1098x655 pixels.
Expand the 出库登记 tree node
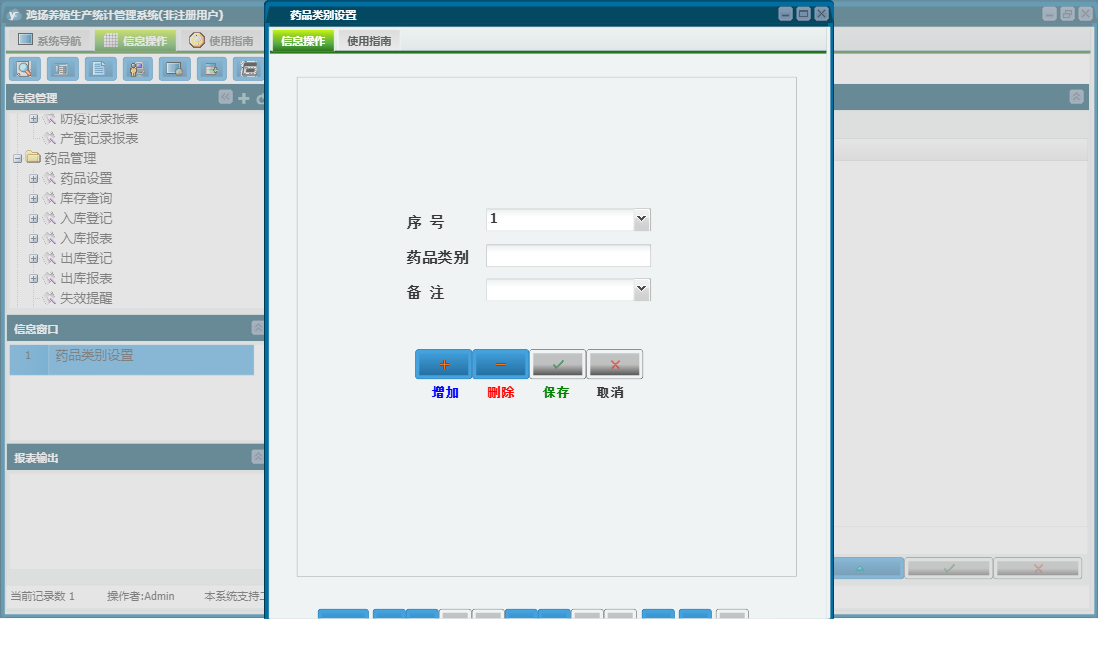point(33,258)
